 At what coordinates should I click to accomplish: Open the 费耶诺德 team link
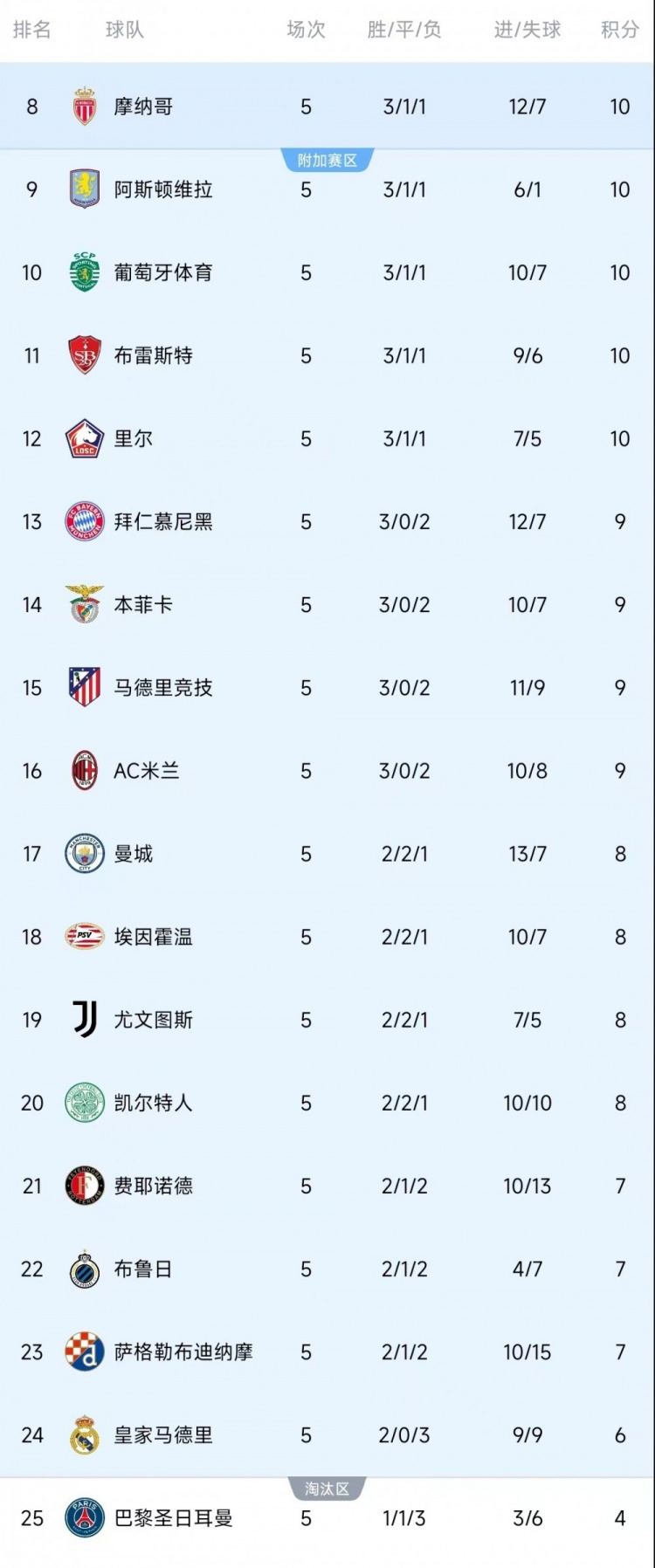(x=154, y=1186)
